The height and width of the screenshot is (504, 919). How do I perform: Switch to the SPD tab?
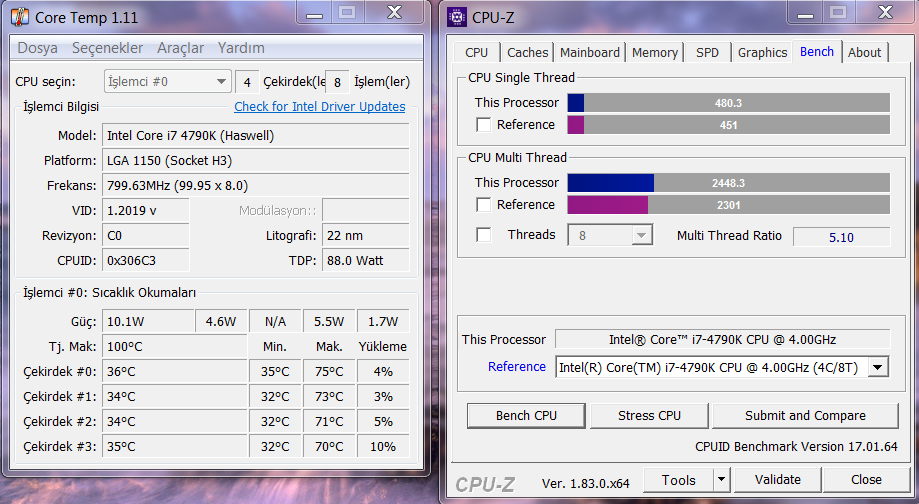[x=707, y=53]
